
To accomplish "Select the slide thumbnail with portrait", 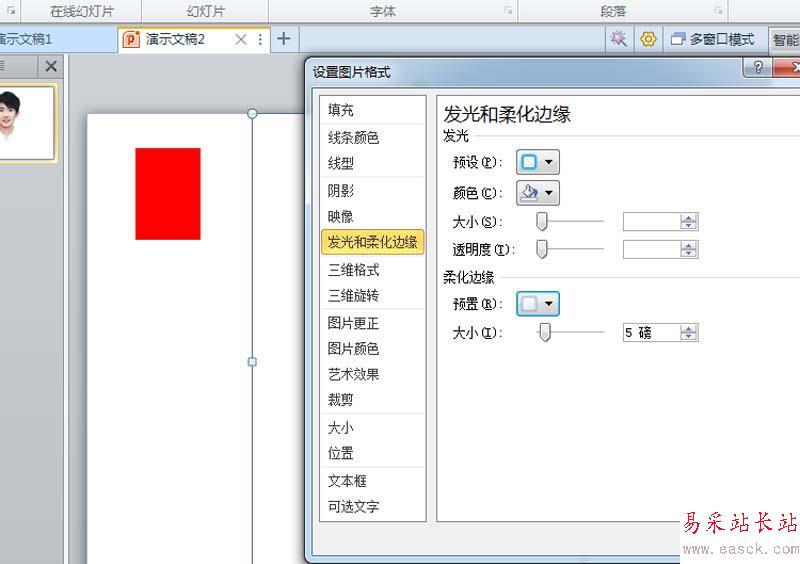I will coord(27,124).
